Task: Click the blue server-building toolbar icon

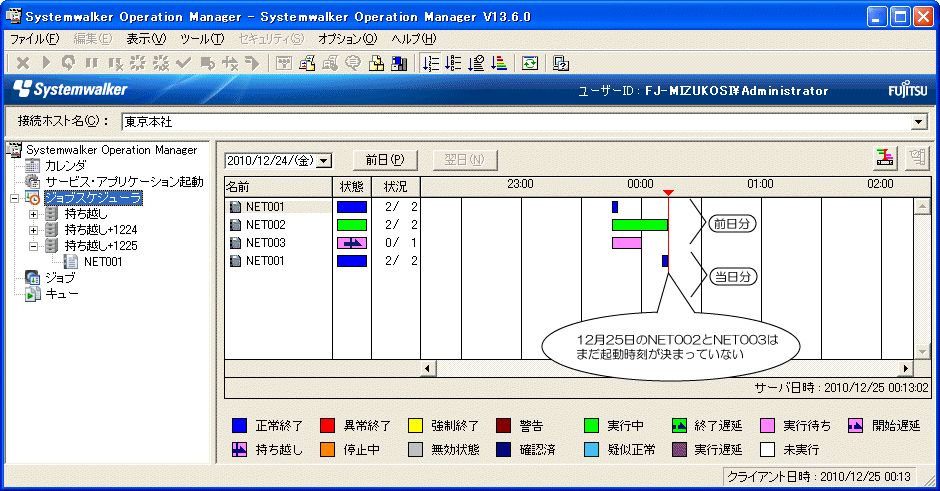Action: 399,63
